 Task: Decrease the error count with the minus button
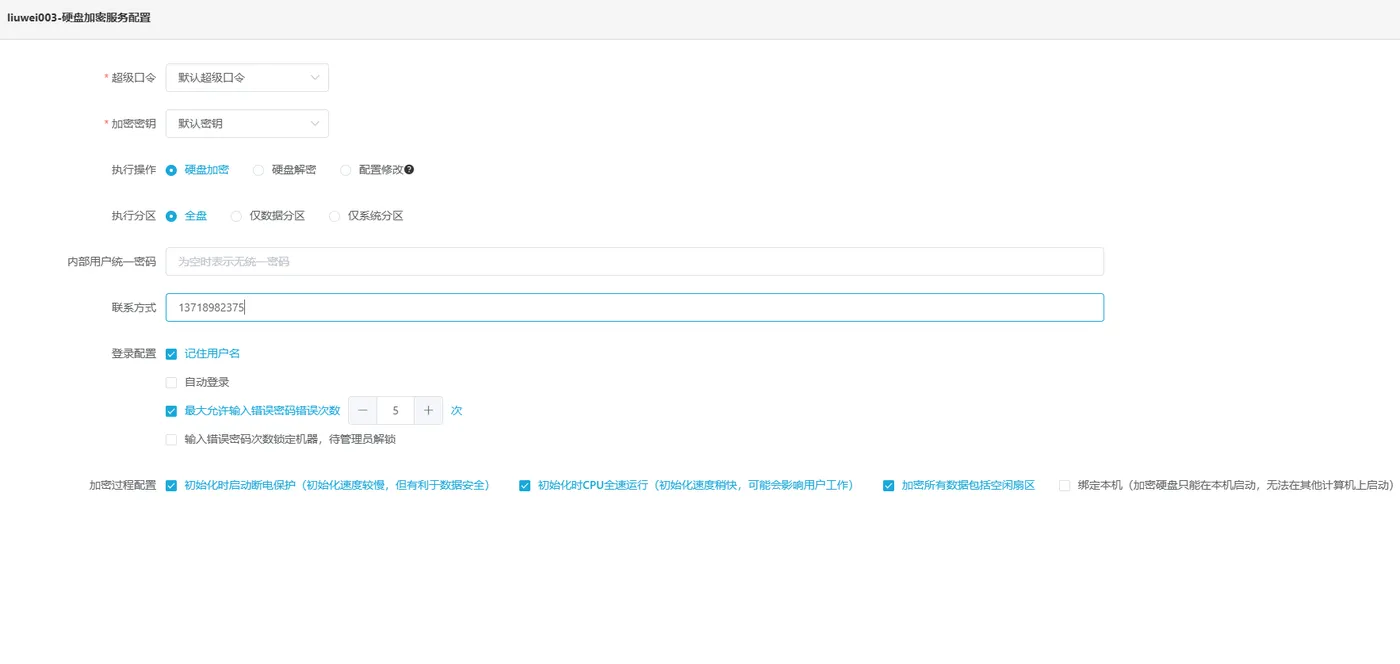363,410
